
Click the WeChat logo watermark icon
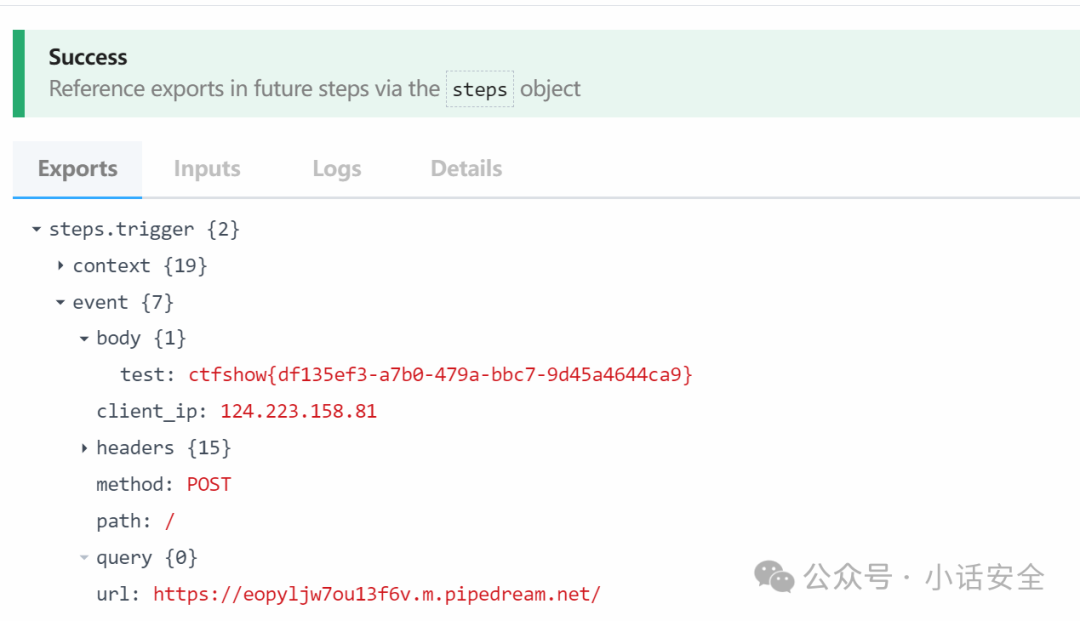774,576
